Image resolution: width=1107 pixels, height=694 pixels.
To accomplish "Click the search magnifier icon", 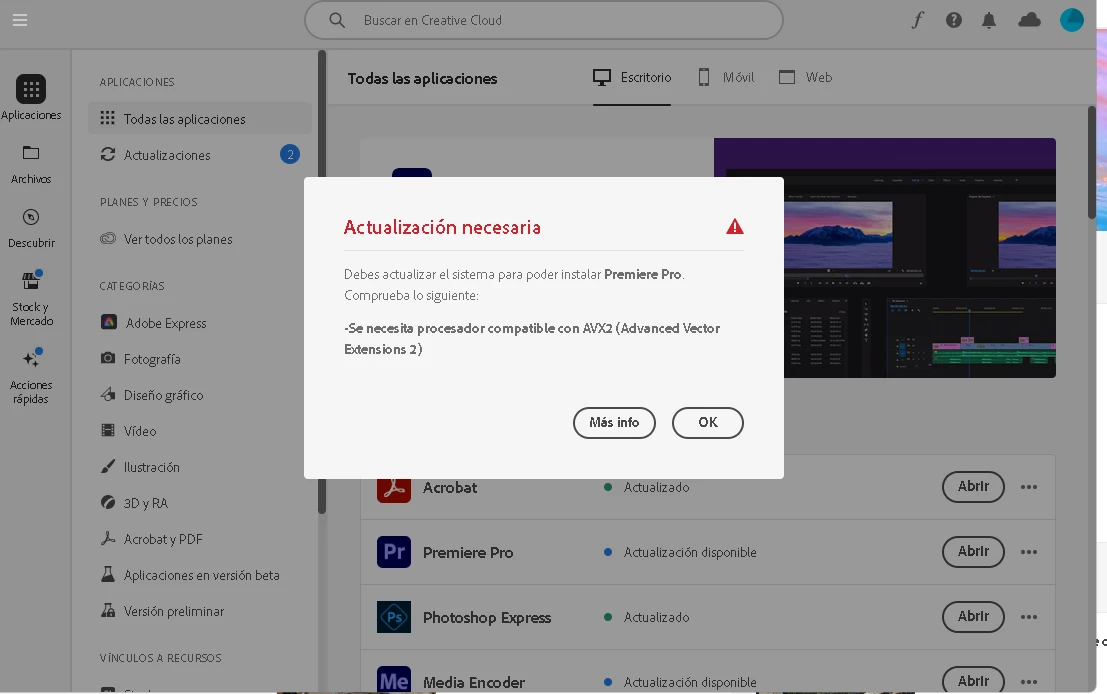I will click(x=337, y=20).
